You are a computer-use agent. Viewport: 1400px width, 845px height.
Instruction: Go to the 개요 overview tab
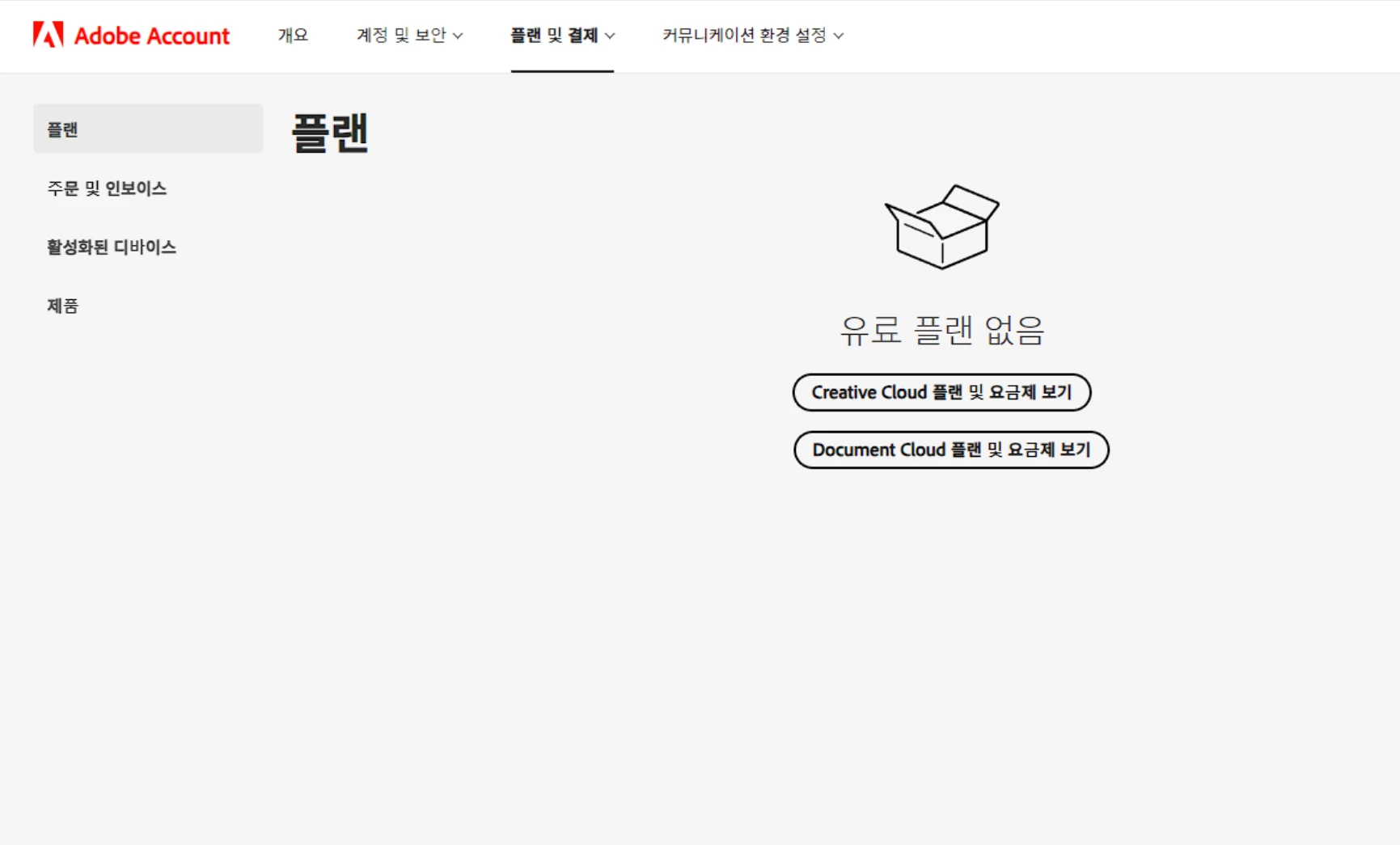point(293,35)
